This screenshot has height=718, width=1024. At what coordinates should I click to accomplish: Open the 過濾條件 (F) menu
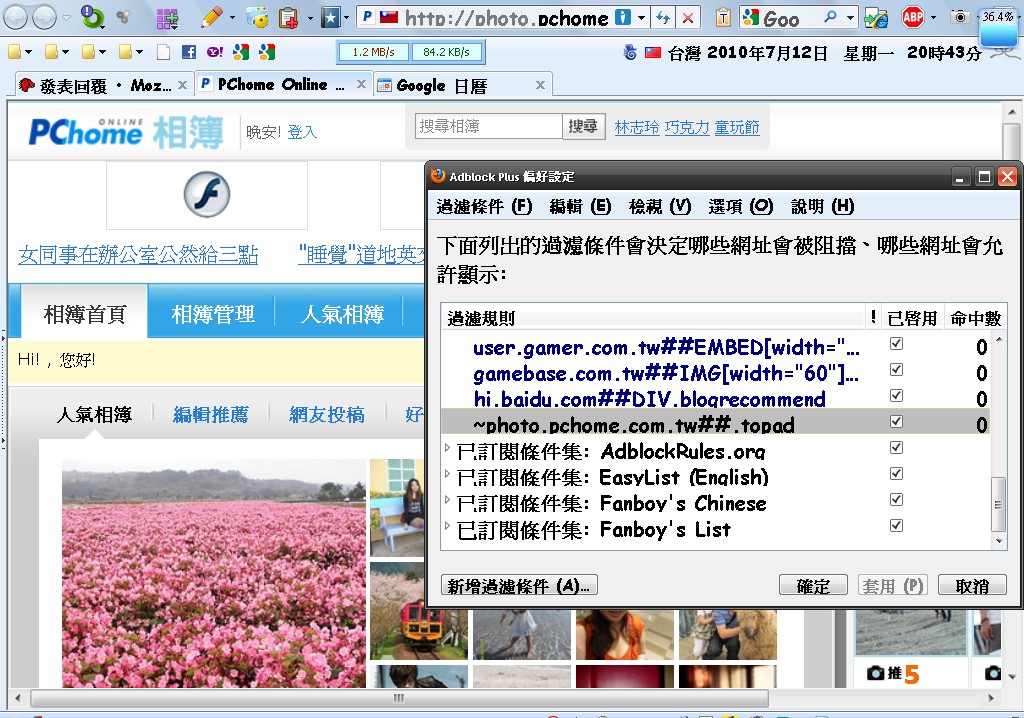pyautogui.click(x=484, y=206)
